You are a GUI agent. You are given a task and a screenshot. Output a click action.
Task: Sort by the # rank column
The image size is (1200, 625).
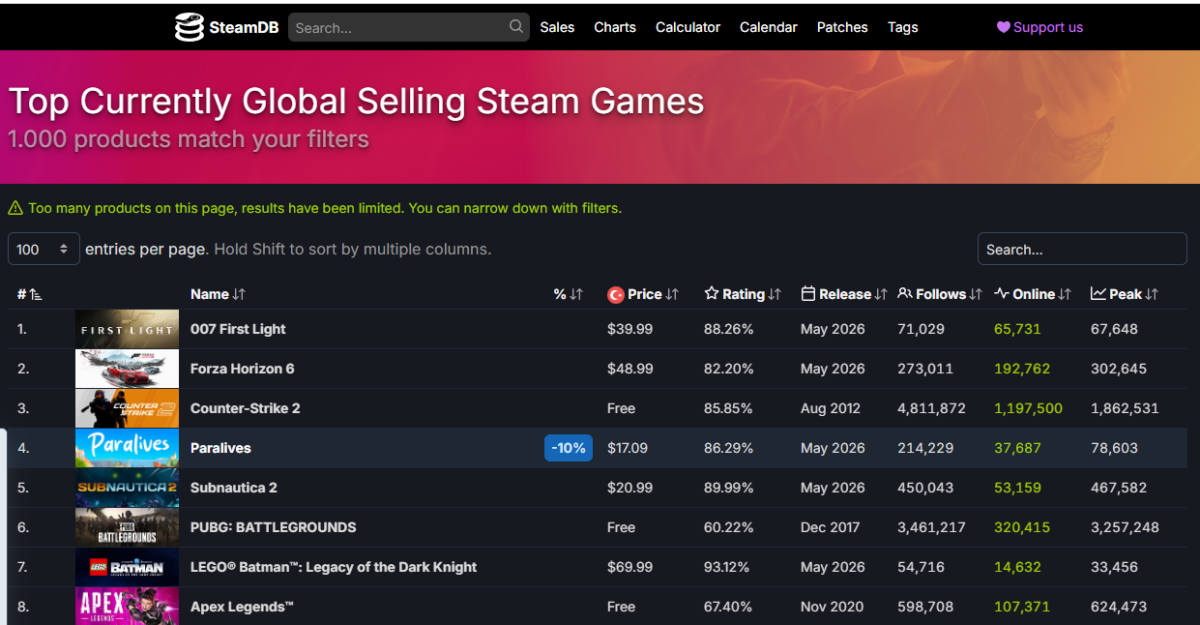(29, 294)
